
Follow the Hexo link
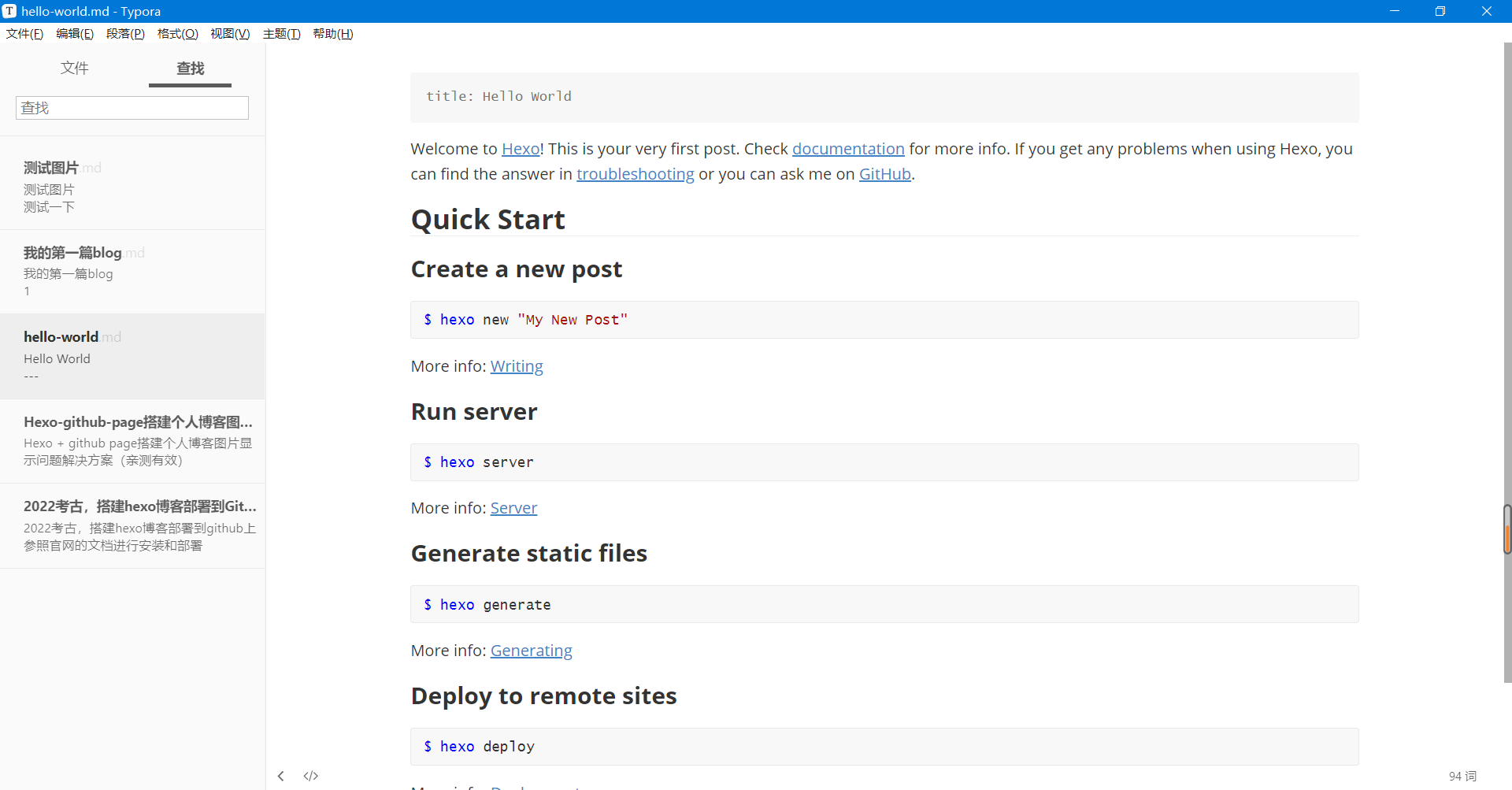tap(521, 149)
